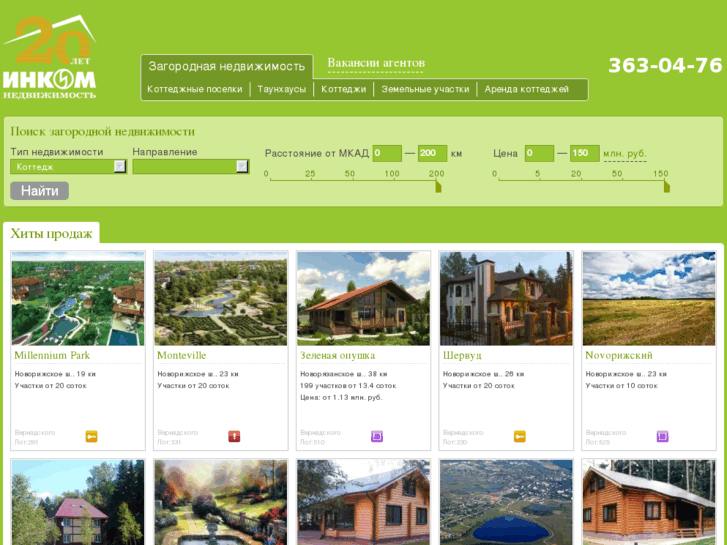Image resolution: width=727 pixels, height=545 pixels.
Task: Click 'Лот:525' text on Novoрижский card
Action: point(597,442)
